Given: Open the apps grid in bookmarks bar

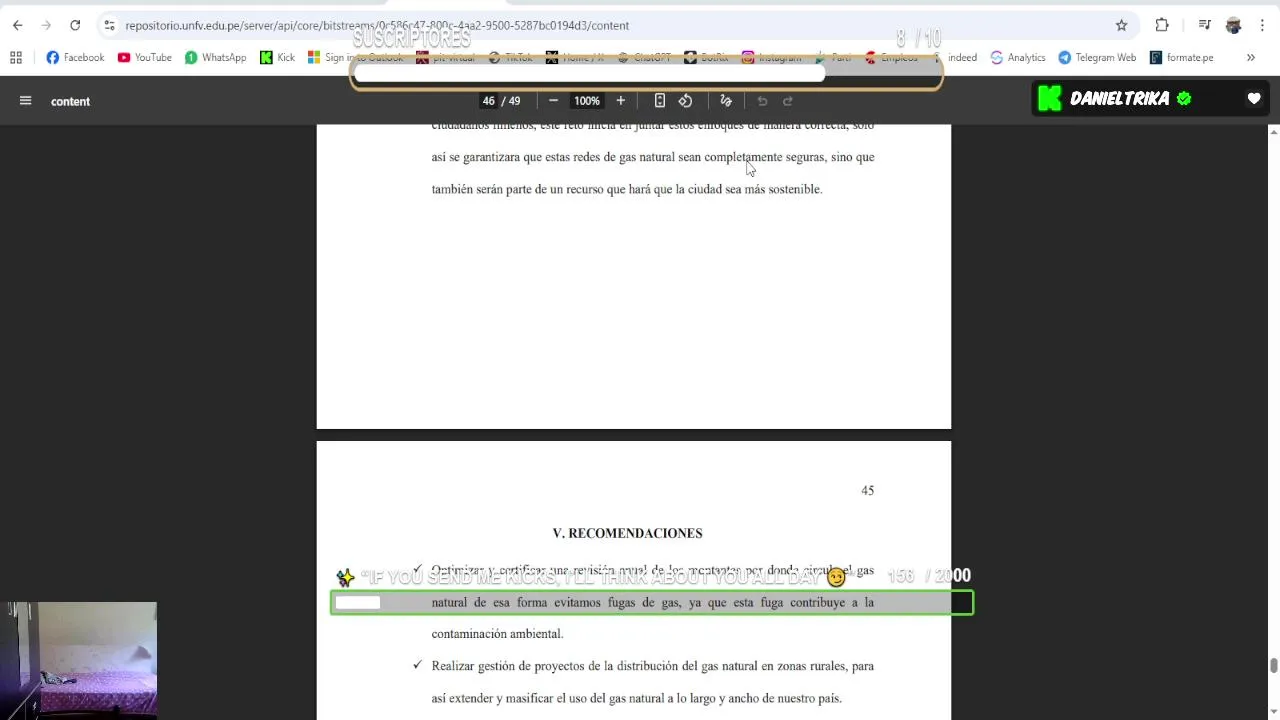Looking at the screenshot, I should point(16,57).
